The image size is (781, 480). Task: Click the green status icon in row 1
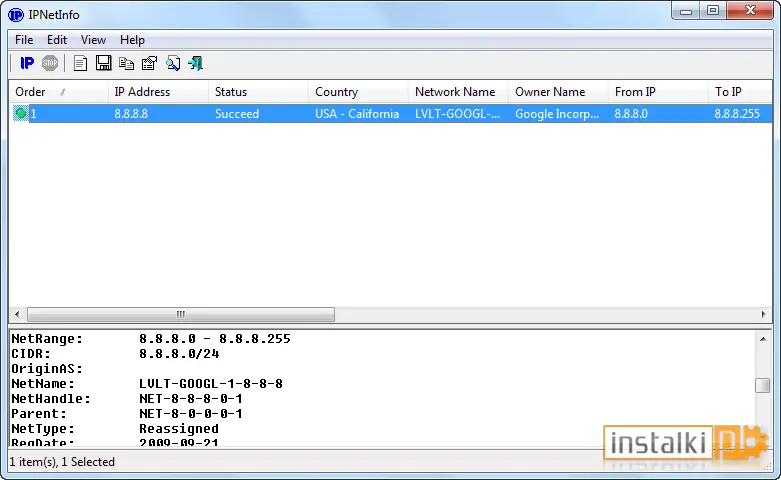tap(21, 114)
